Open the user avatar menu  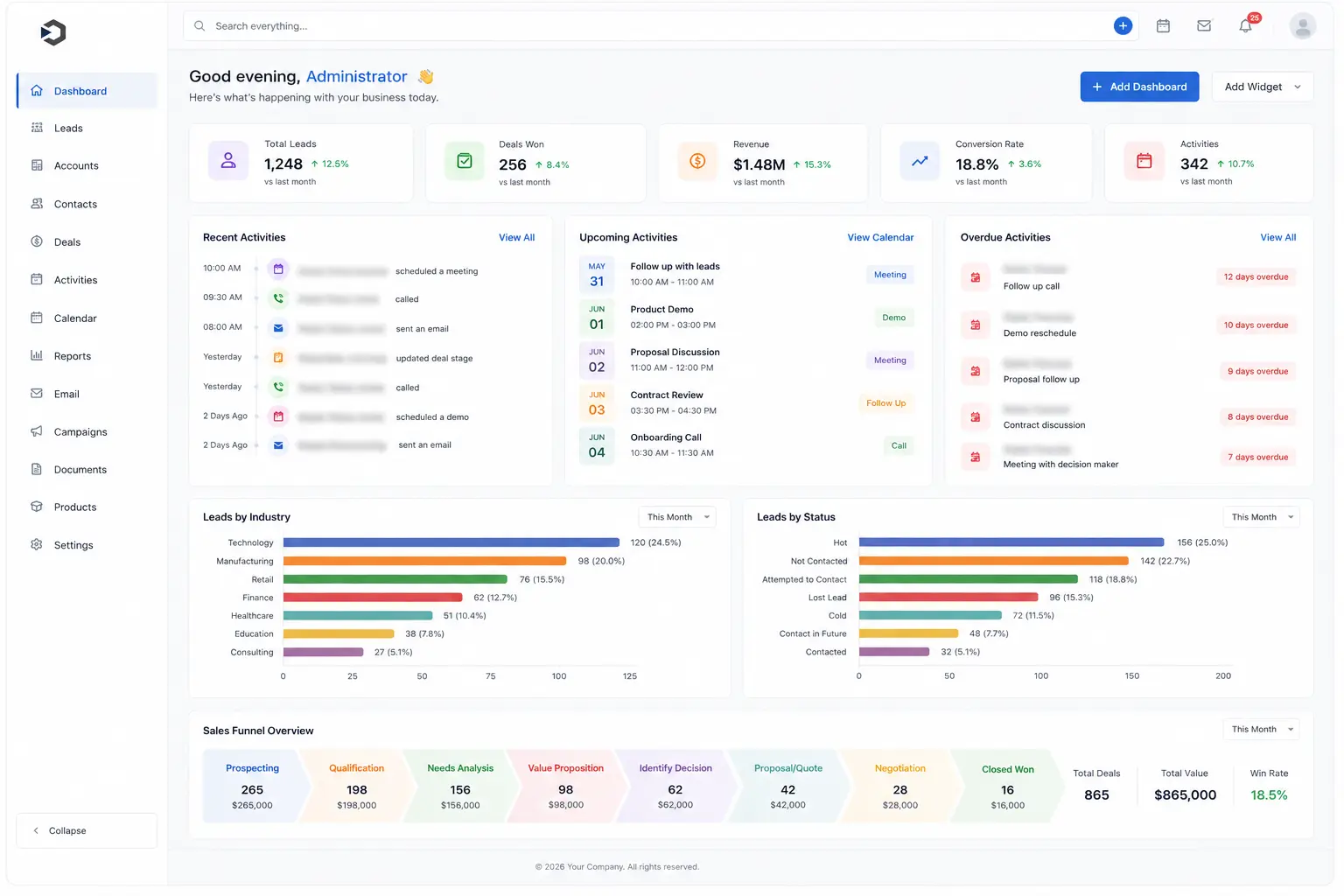(x=1303, y=26)
